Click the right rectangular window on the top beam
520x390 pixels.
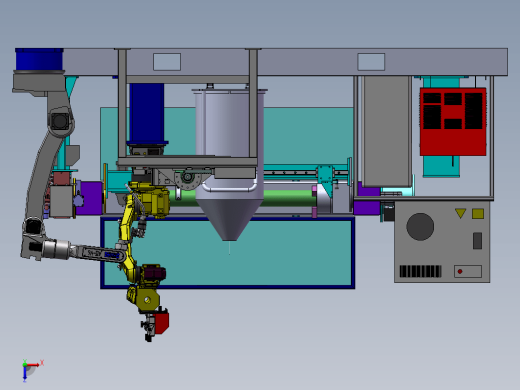point(371,62)
